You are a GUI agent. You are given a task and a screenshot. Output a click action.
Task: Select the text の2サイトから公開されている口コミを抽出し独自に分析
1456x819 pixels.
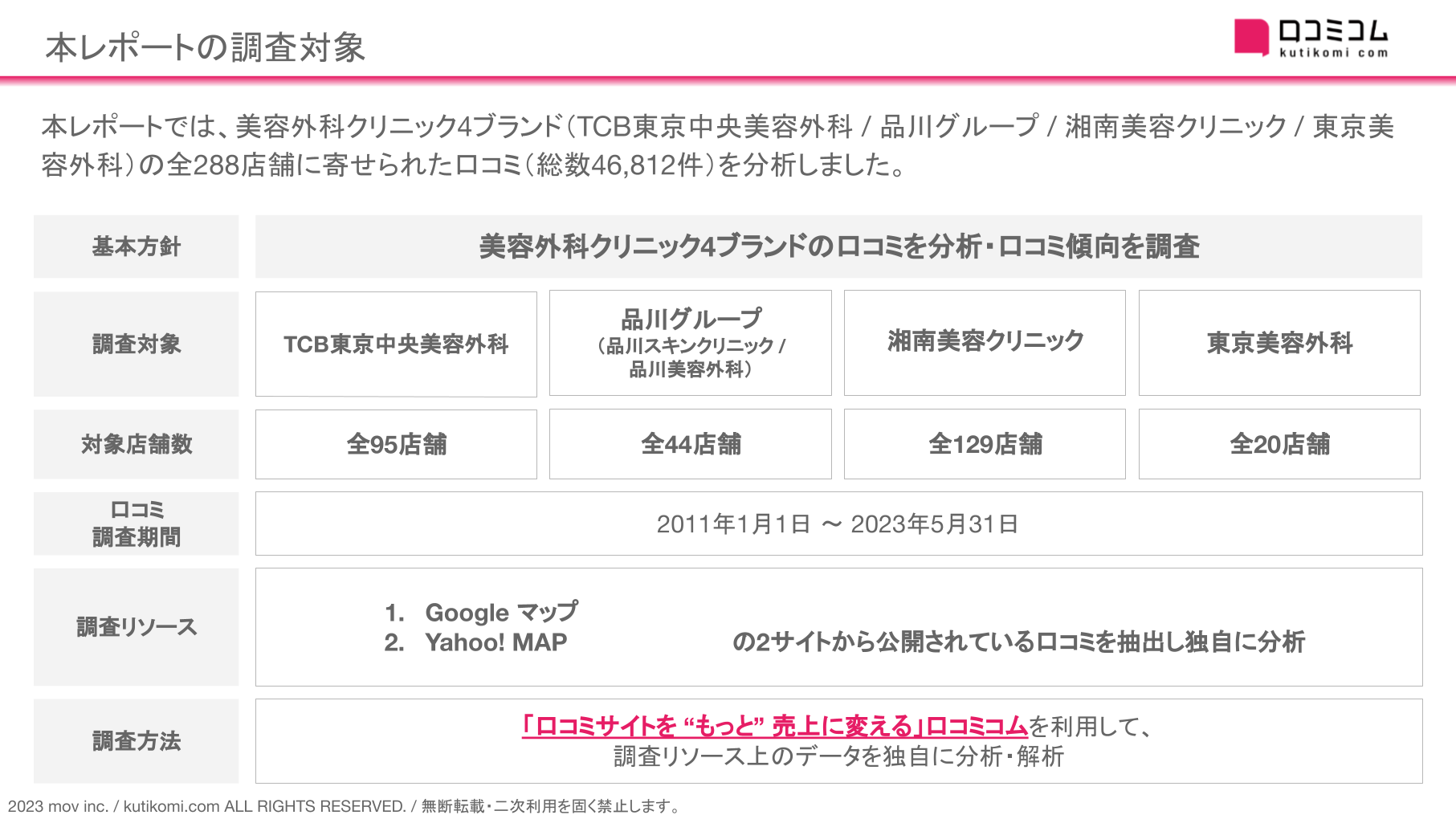click(1018, 642)
